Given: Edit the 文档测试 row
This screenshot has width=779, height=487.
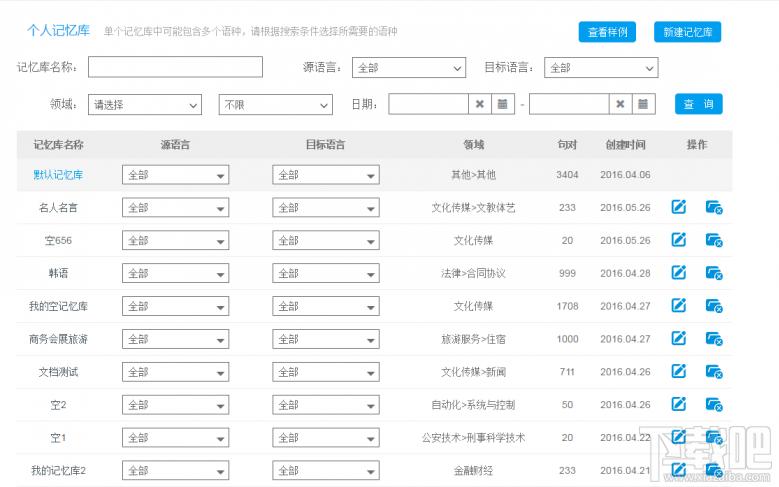Looking at the screenshot, I should [679, 371].
